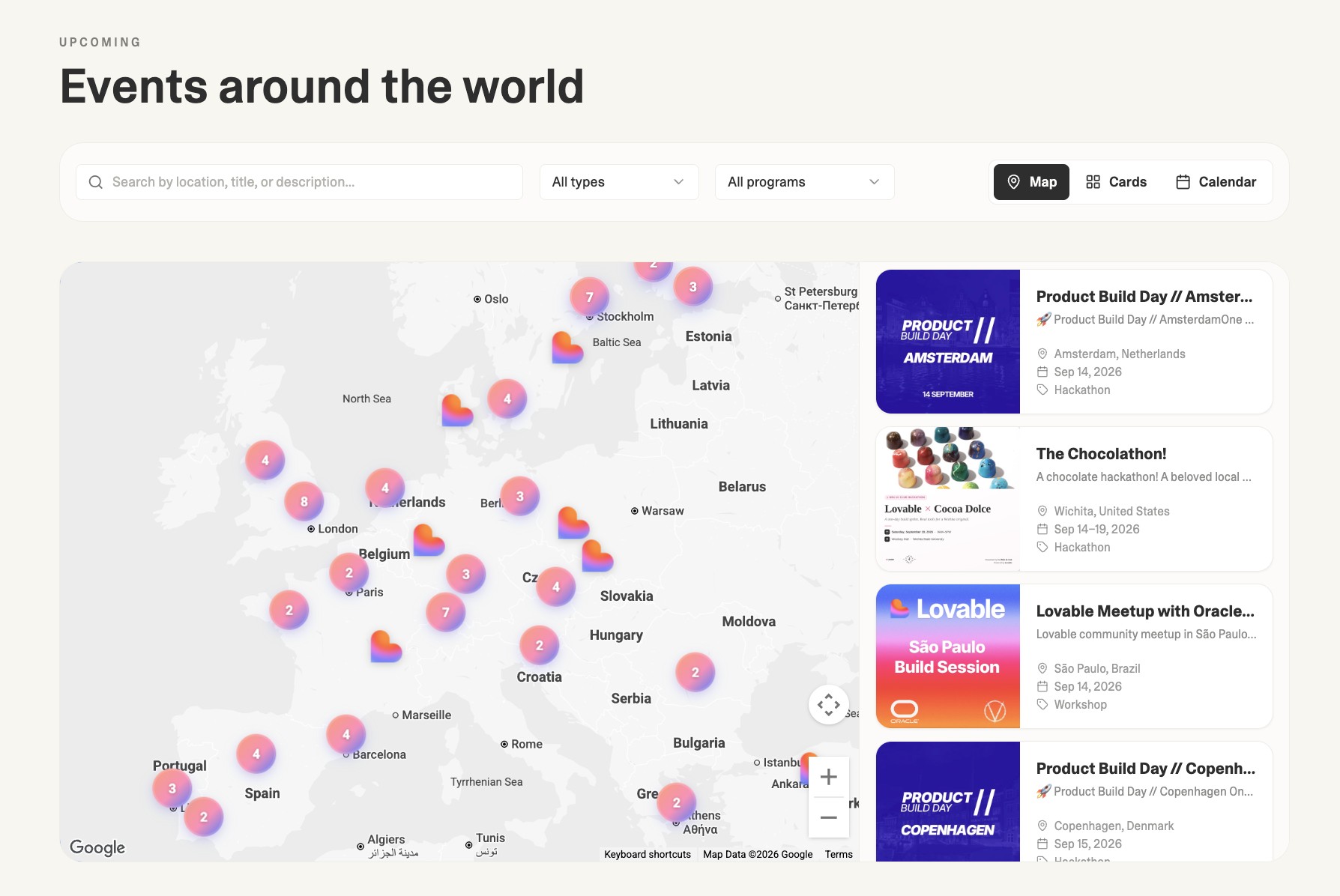Open the All types dropdown

619,182
